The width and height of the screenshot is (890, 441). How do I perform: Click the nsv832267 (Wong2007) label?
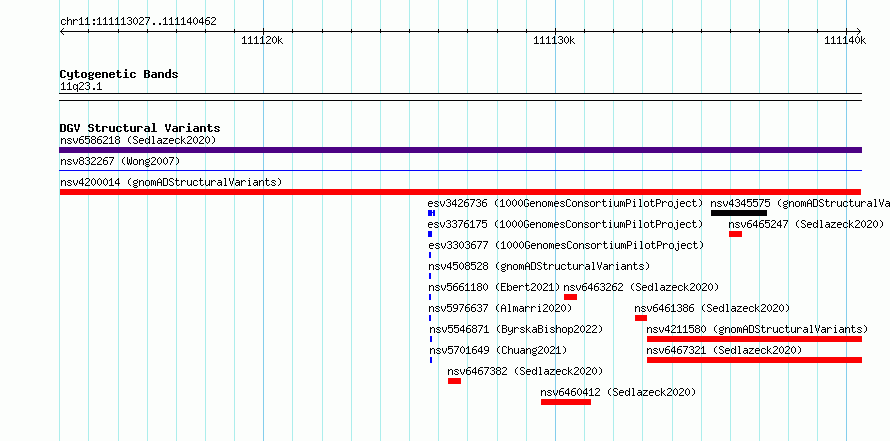pos(120,162)
